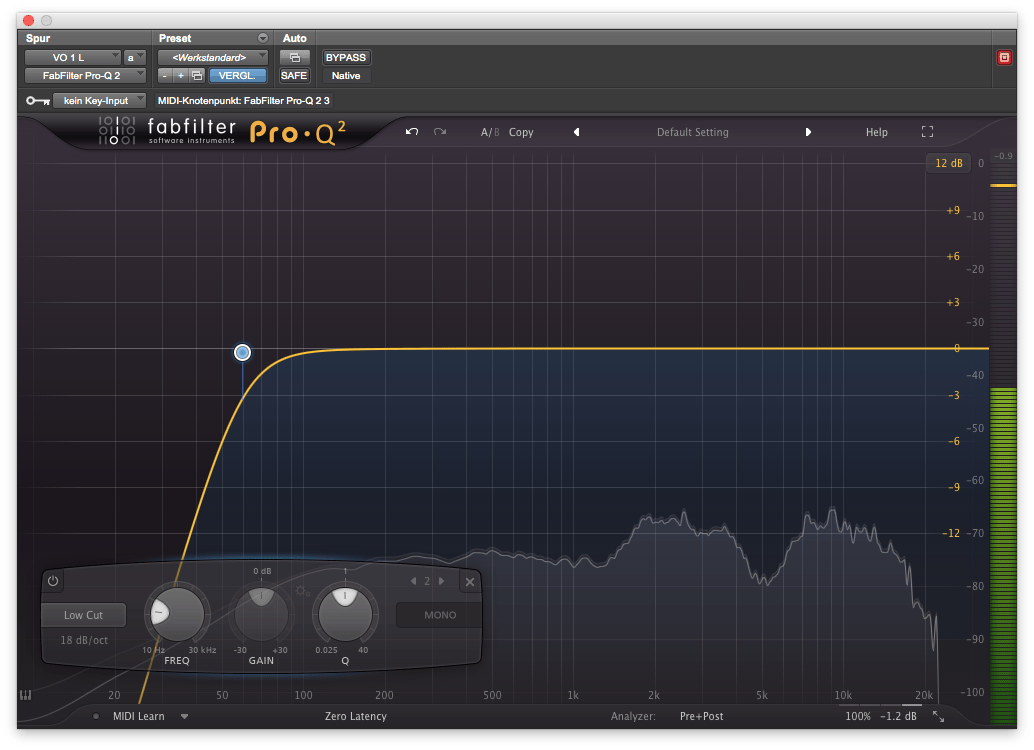Click the -1.2 dB output level
Screen dimensions: 1034x750
point(898,716)
